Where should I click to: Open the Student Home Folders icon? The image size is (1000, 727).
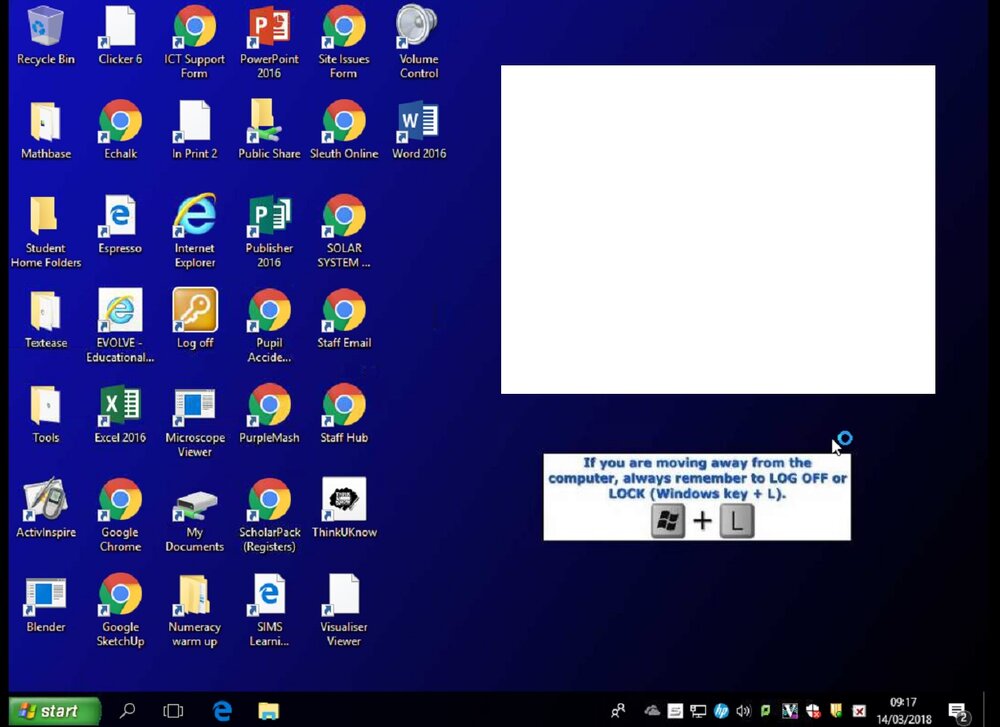[45, 231]
